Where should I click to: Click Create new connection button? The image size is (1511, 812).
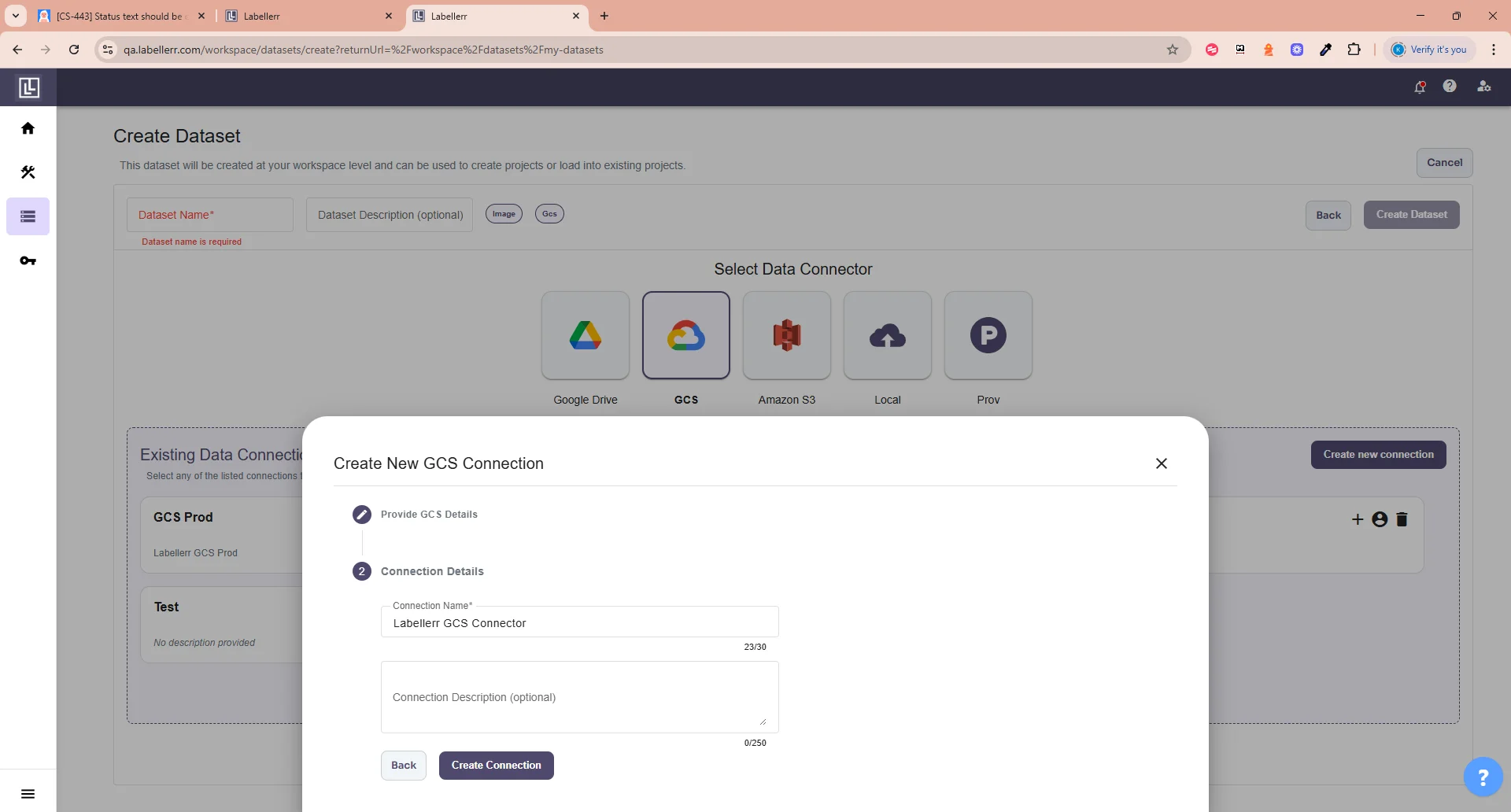coord(1379,455)
